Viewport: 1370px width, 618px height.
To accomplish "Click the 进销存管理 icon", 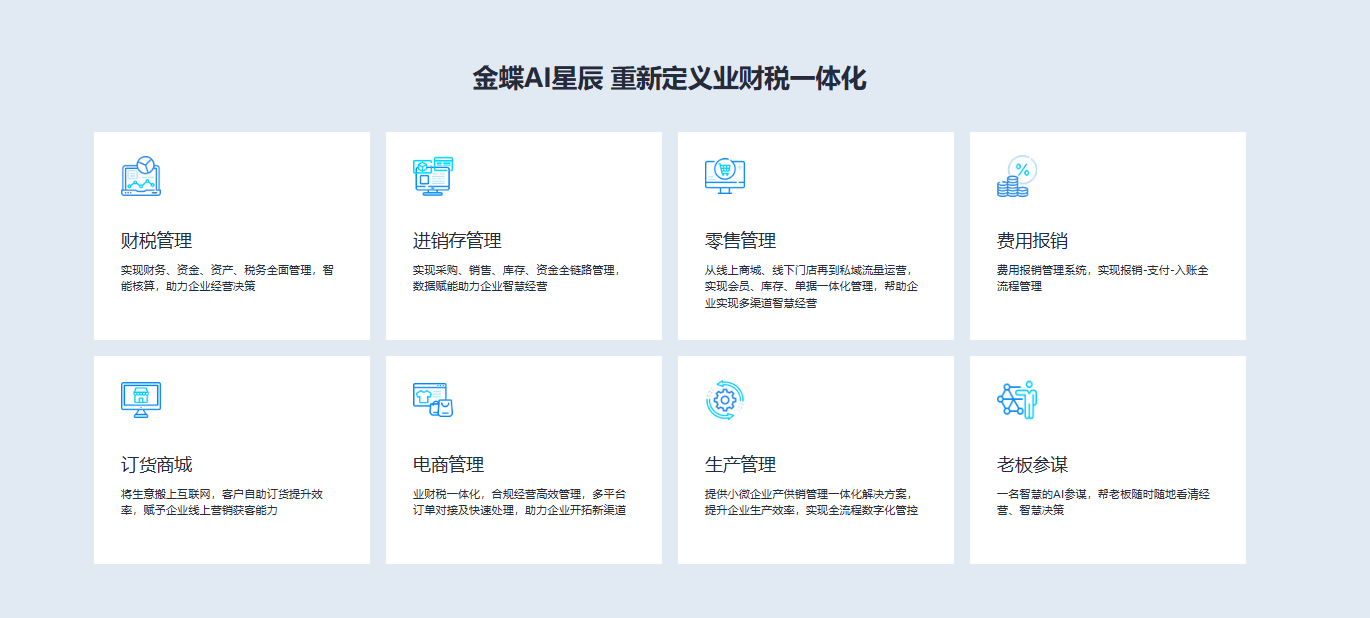I will [433, 176].
